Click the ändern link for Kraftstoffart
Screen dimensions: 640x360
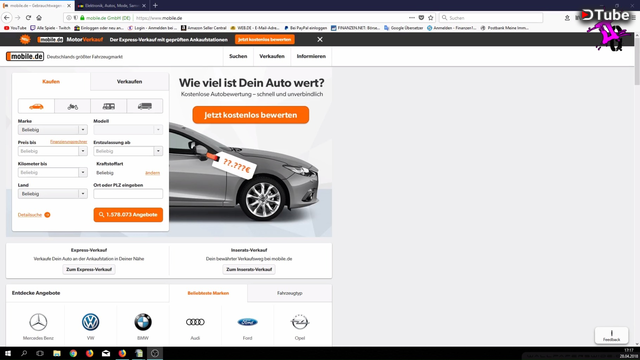(x=153, y=173)
